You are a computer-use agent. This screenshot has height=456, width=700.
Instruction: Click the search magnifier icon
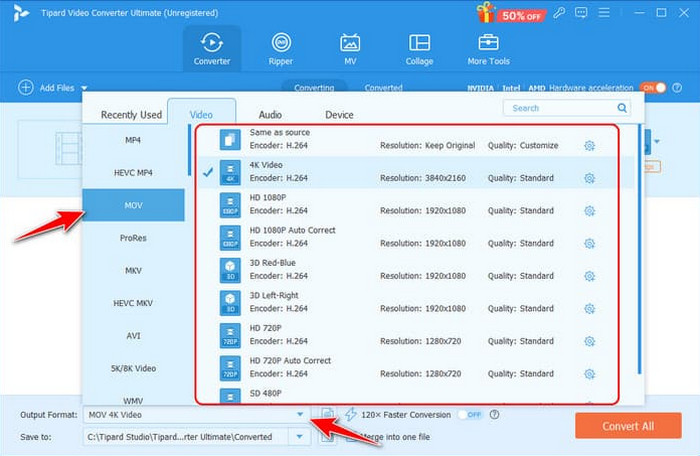(x=622, y=108)
